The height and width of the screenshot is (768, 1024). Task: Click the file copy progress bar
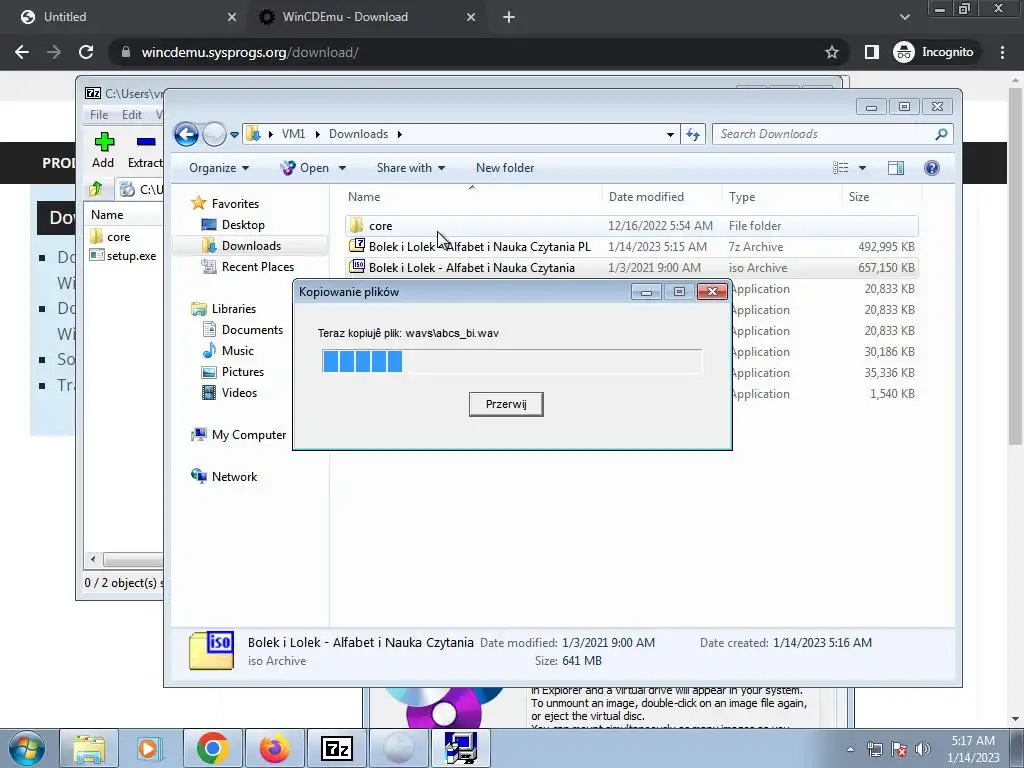(x=512, y=361)
